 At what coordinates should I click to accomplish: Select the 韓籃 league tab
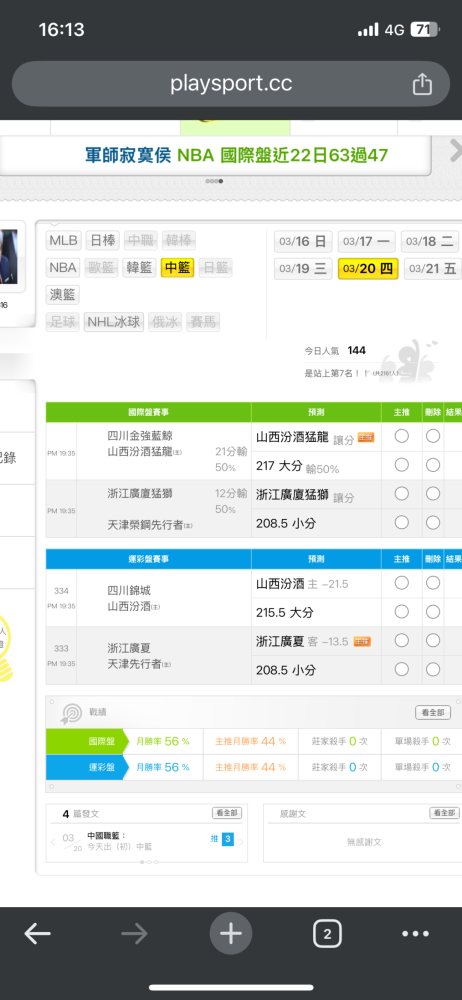tap(140, 267)
